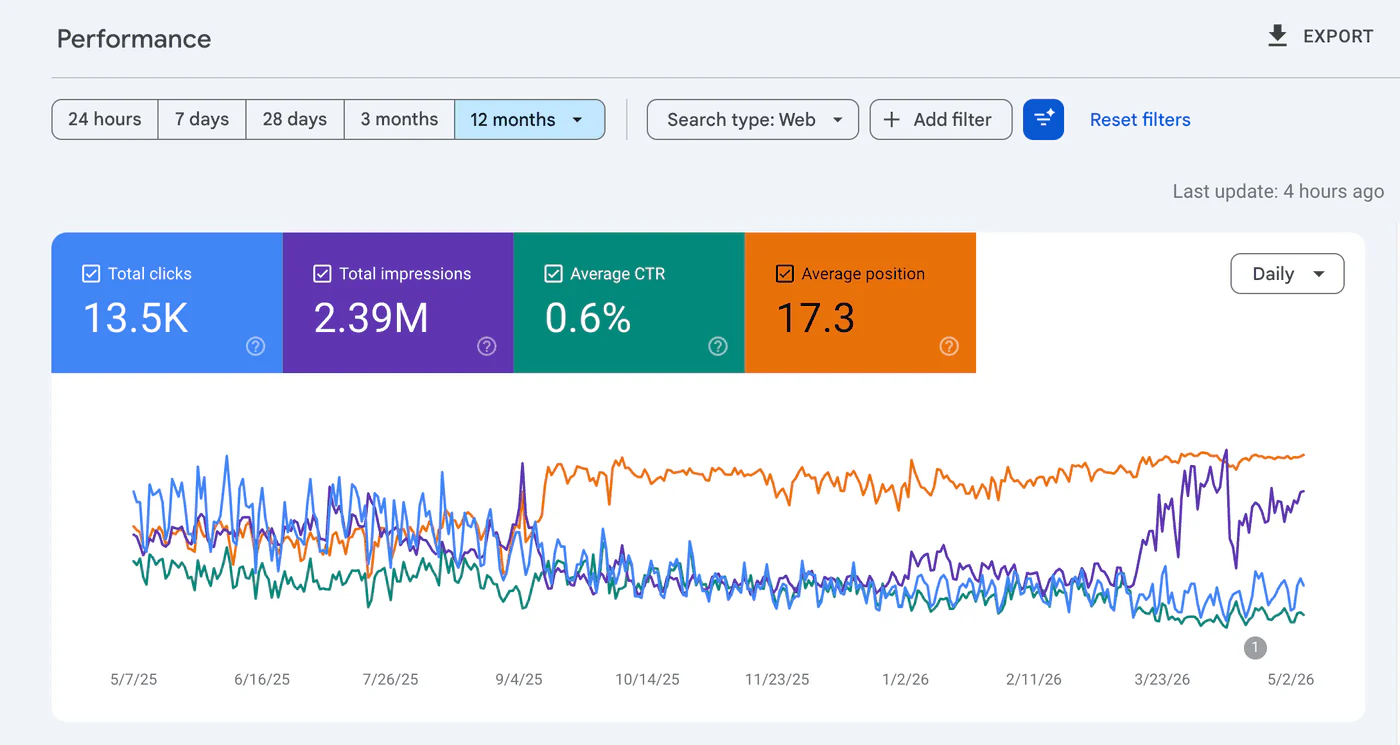Image resolution: width=1400 pixels, height=745 pixels.
Task: Uncheck the Average CTR checkbox
Action: (553, 274)
